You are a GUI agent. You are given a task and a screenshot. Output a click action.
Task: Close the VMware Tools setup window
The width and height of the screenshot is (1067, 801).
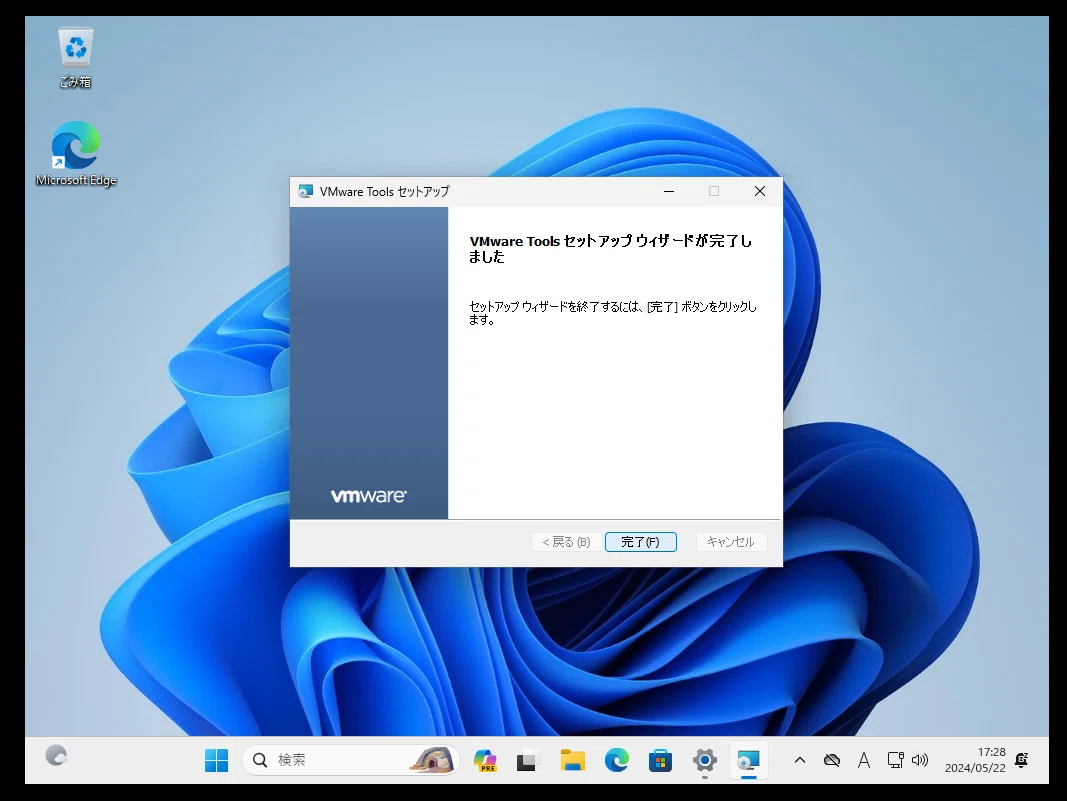pyautogui.click(x=759, y=191)
